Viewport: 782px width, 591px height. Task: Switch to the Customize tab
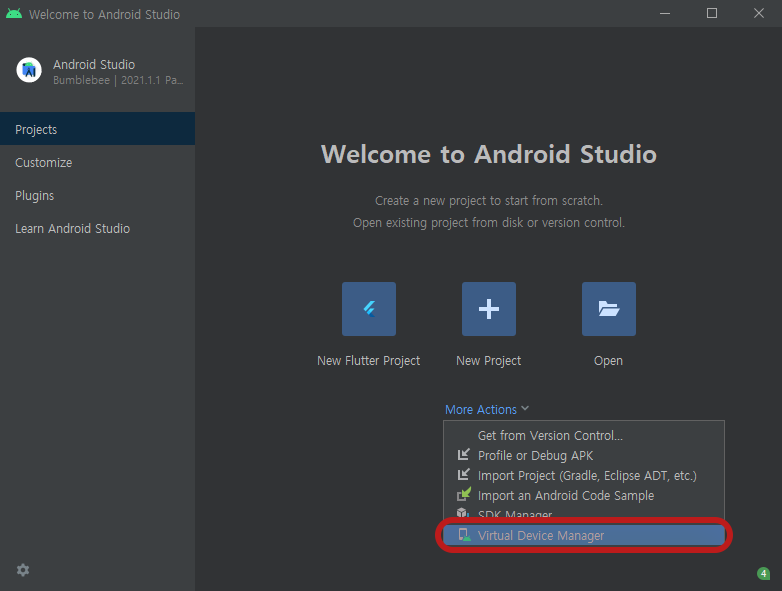pyautogui.click(x=97, y=163)
